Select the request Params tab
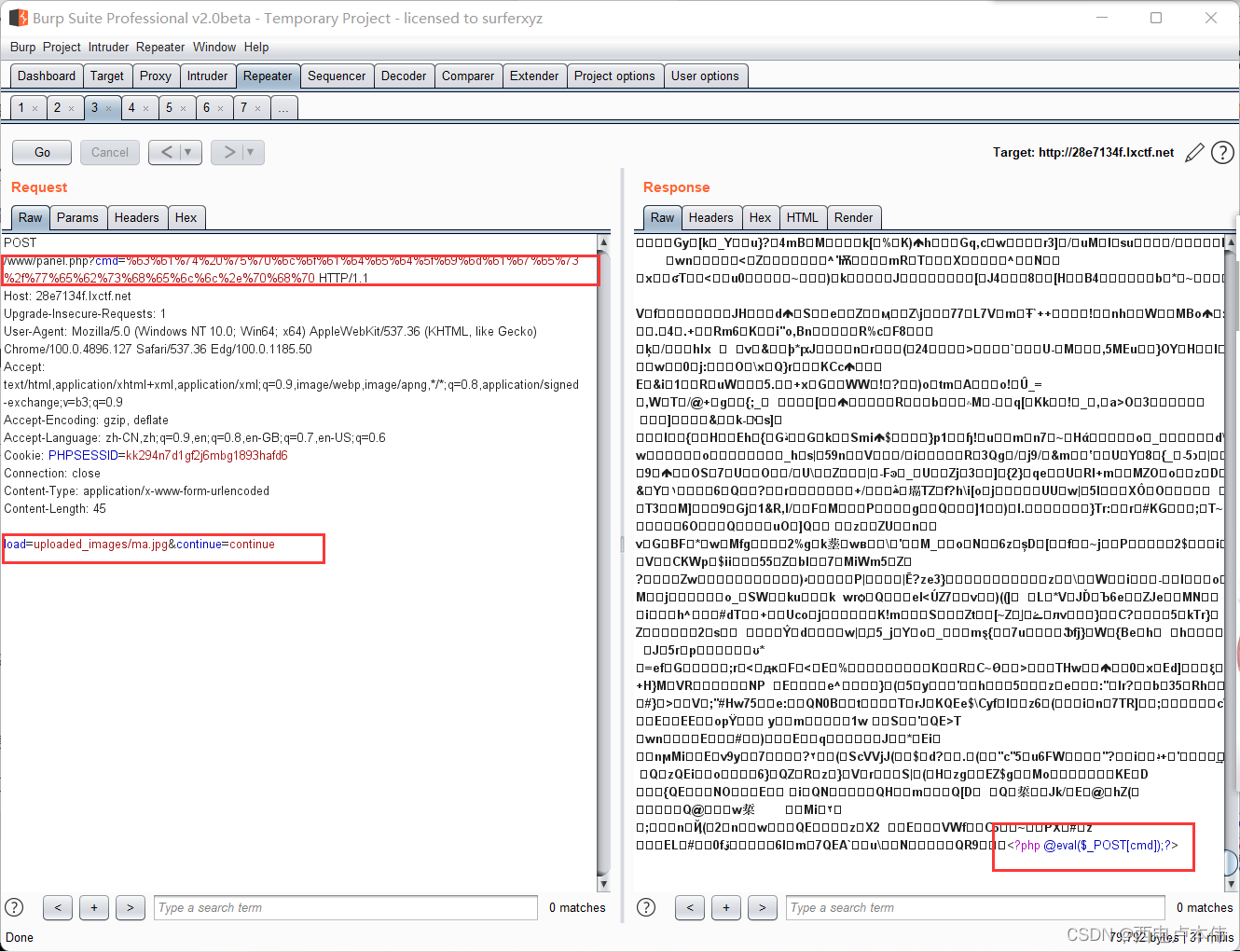The width and height of the screenshot is (1240, 952). (77, 217)
